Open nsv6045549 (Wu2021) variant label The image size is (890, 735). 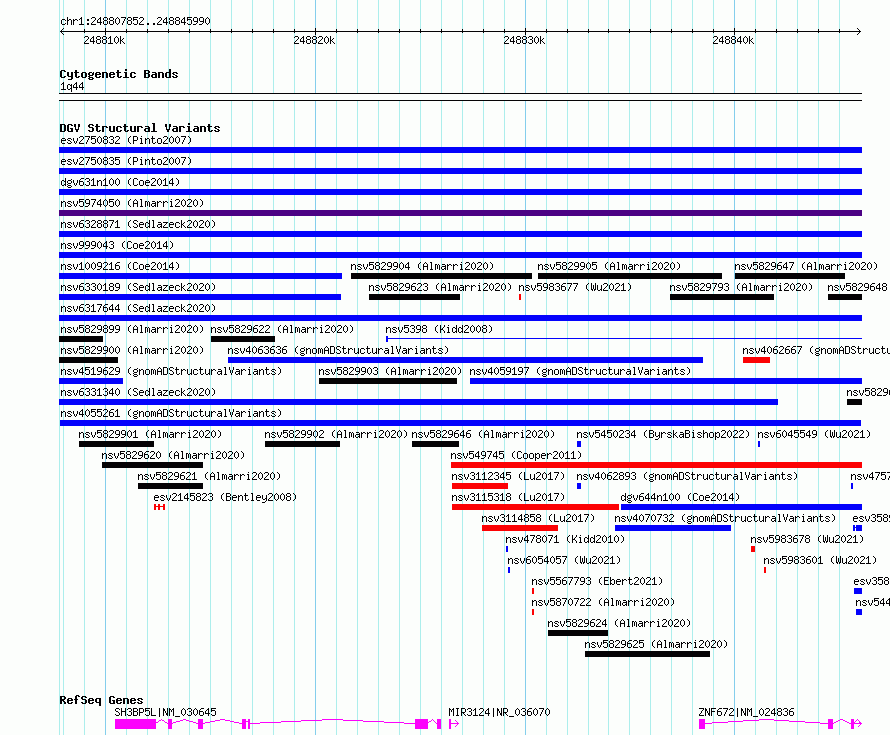click(814, 434)
